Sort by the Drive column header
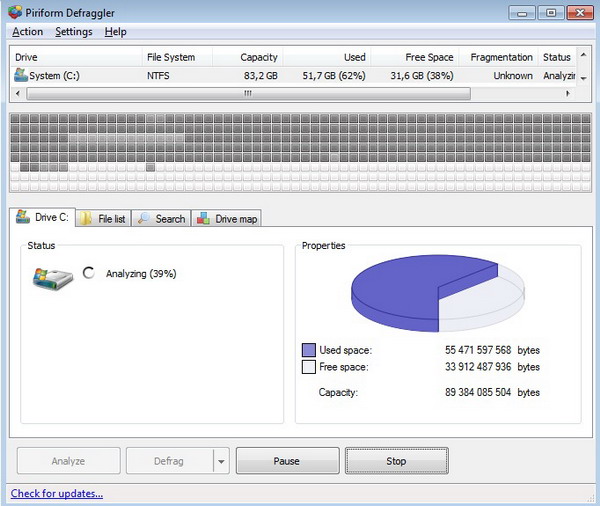The image size is (600, 506). tap(76, 57)
